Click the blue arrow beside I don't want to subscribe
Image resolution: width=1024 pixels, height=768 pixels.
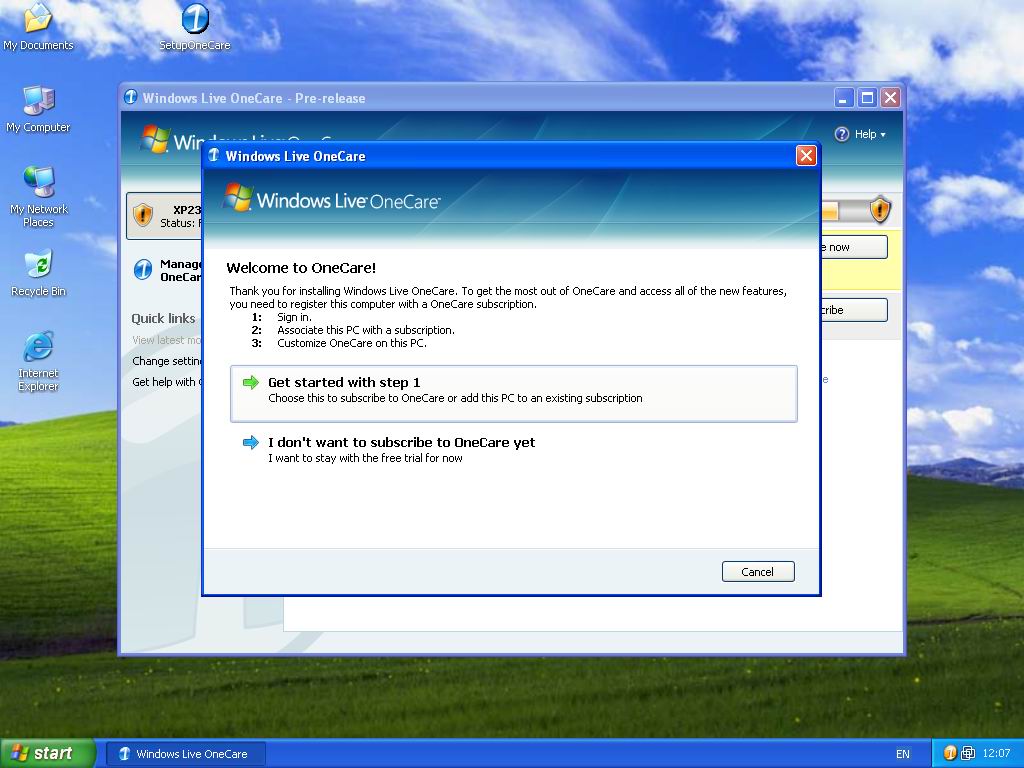(x=251, y=443)
